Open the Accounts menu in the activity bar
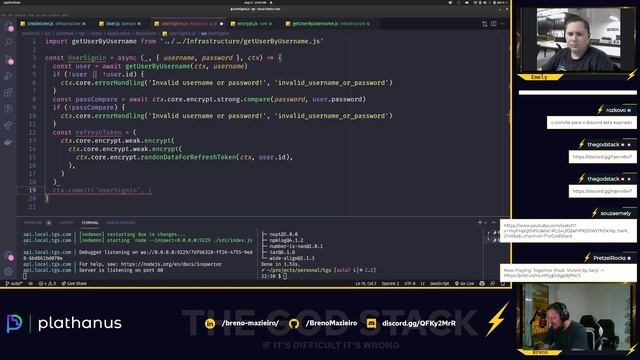The image size is (640, 360). coord(9,256)
